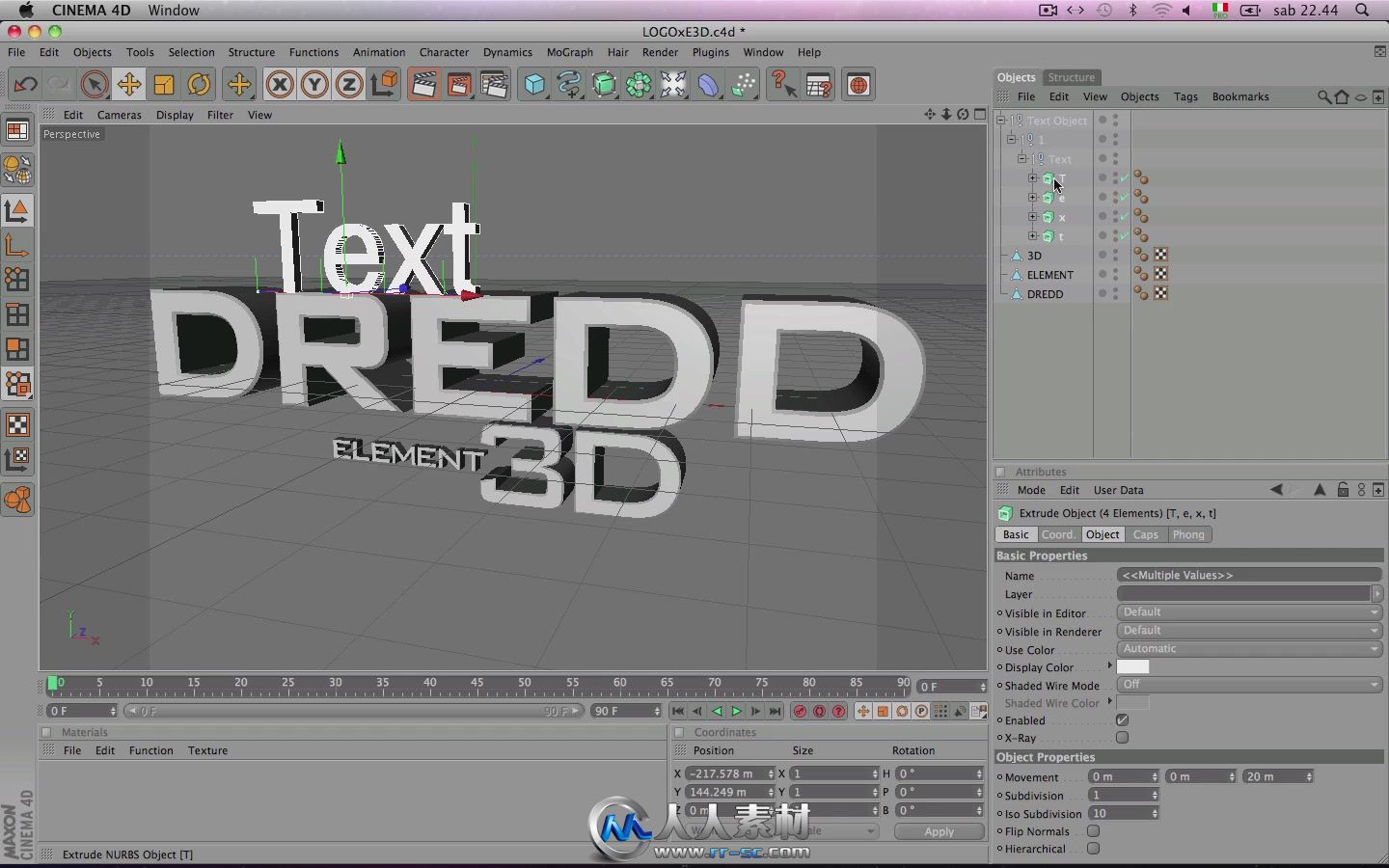Screen dimensions: 1389x868
Task: Toggle Y axis lock
Action: click(x=314, y=85)
